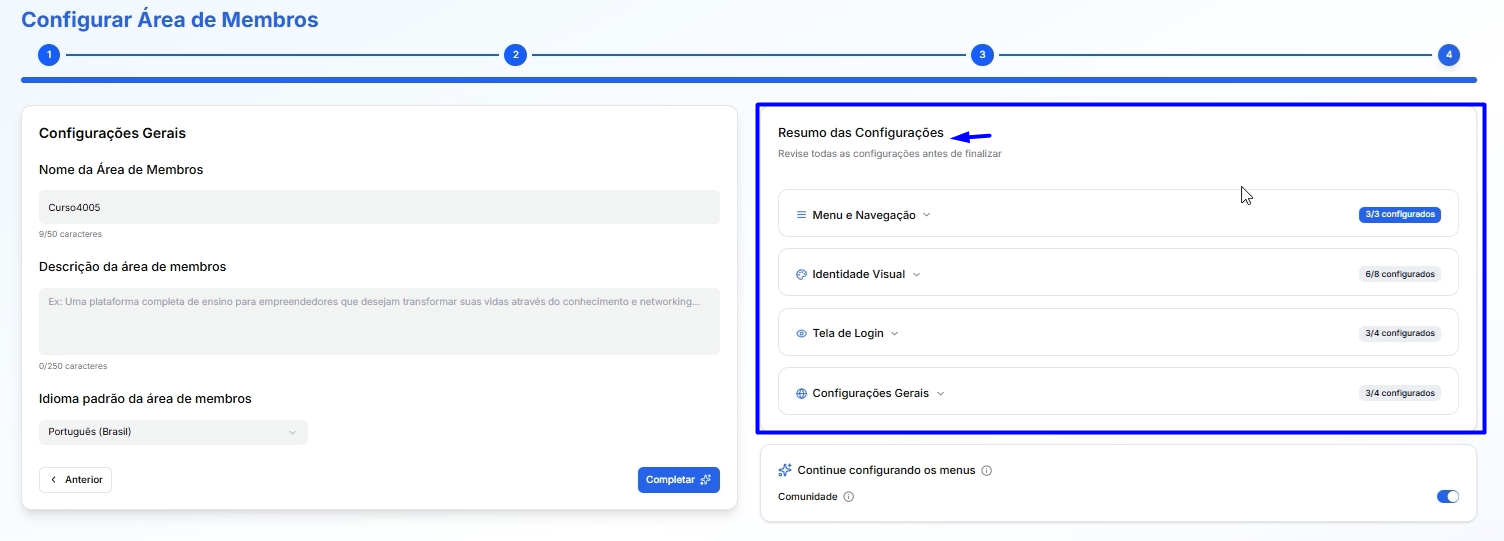Click the hamburger icon beside Menu e Navegação
Screen dimensions: 1504x541
801,215
